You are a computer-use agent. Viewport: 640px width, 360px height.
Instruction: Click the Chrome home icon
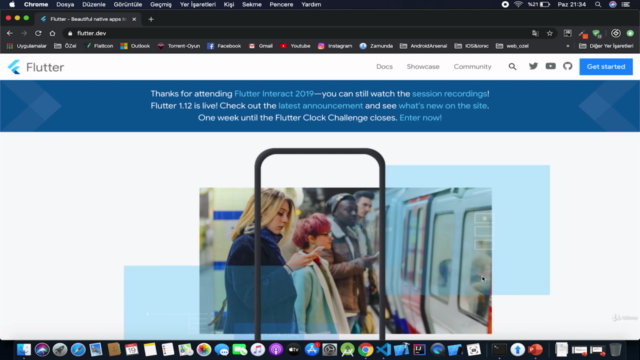pos(52,33)
